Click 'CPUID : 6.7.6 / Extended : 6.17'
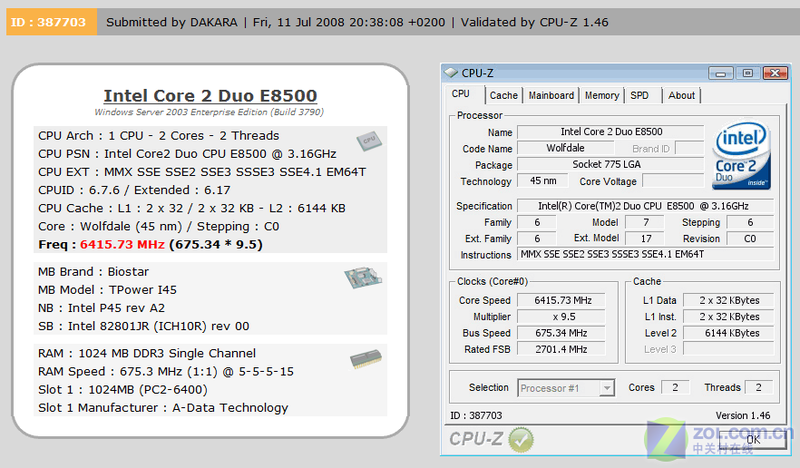The image size is (800, 468). (x=134, y=190)
